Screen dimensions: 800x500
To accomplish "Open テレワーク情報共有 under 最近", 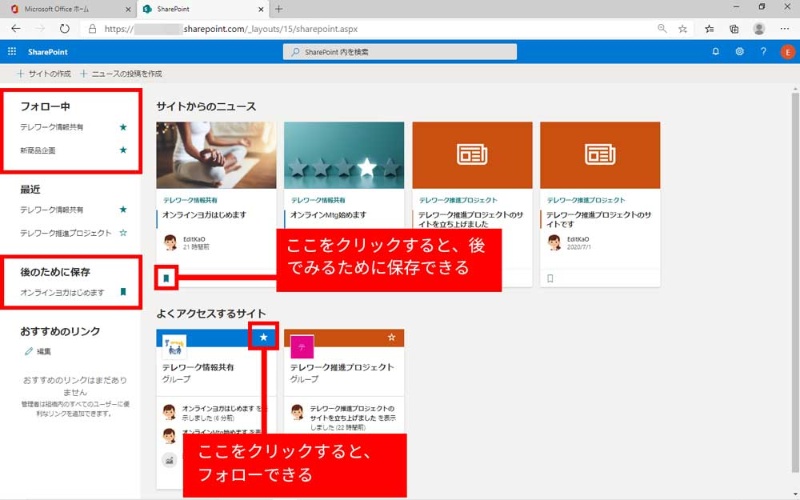I will (52, 210).
